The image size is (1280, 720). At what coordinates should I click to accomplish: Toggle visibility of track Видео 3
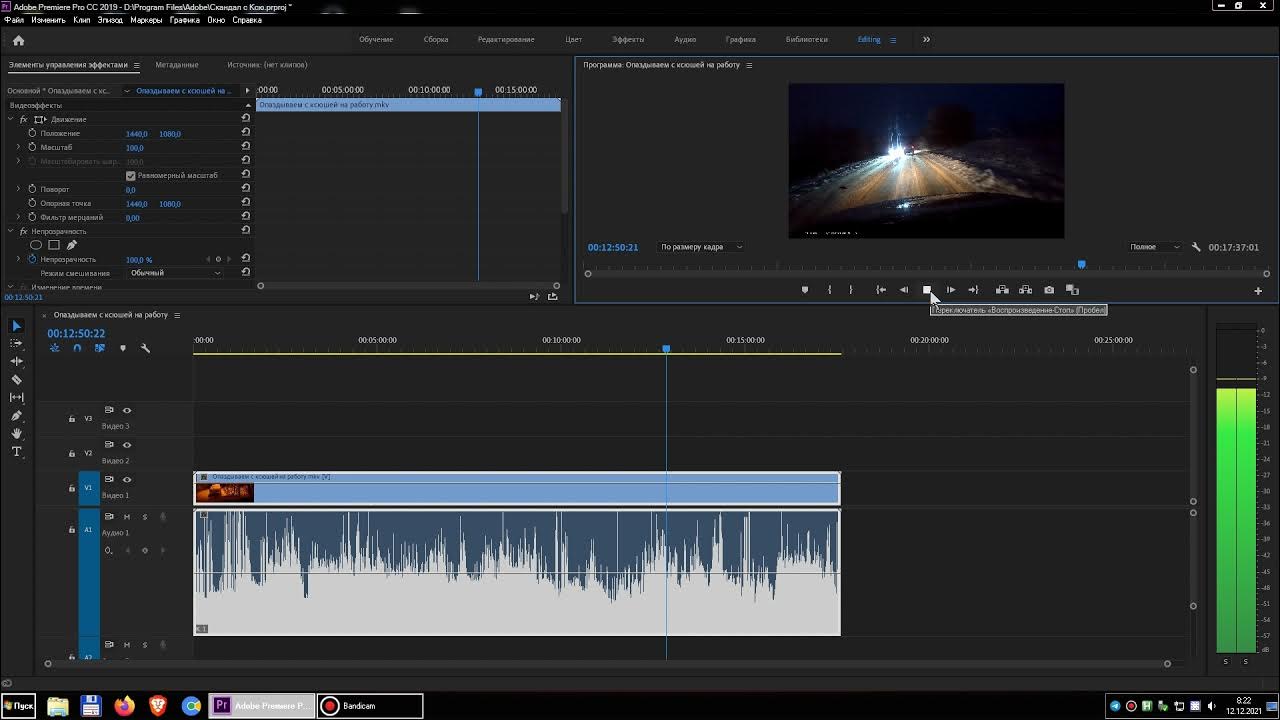point(127,410)
